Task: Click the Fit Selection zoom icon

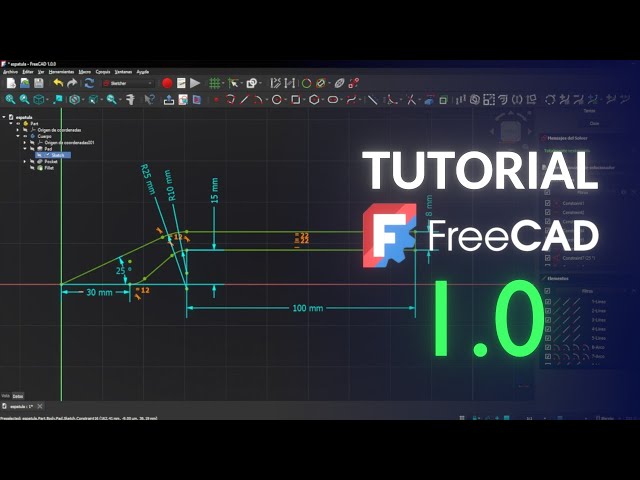Action: tap(24, 99)
